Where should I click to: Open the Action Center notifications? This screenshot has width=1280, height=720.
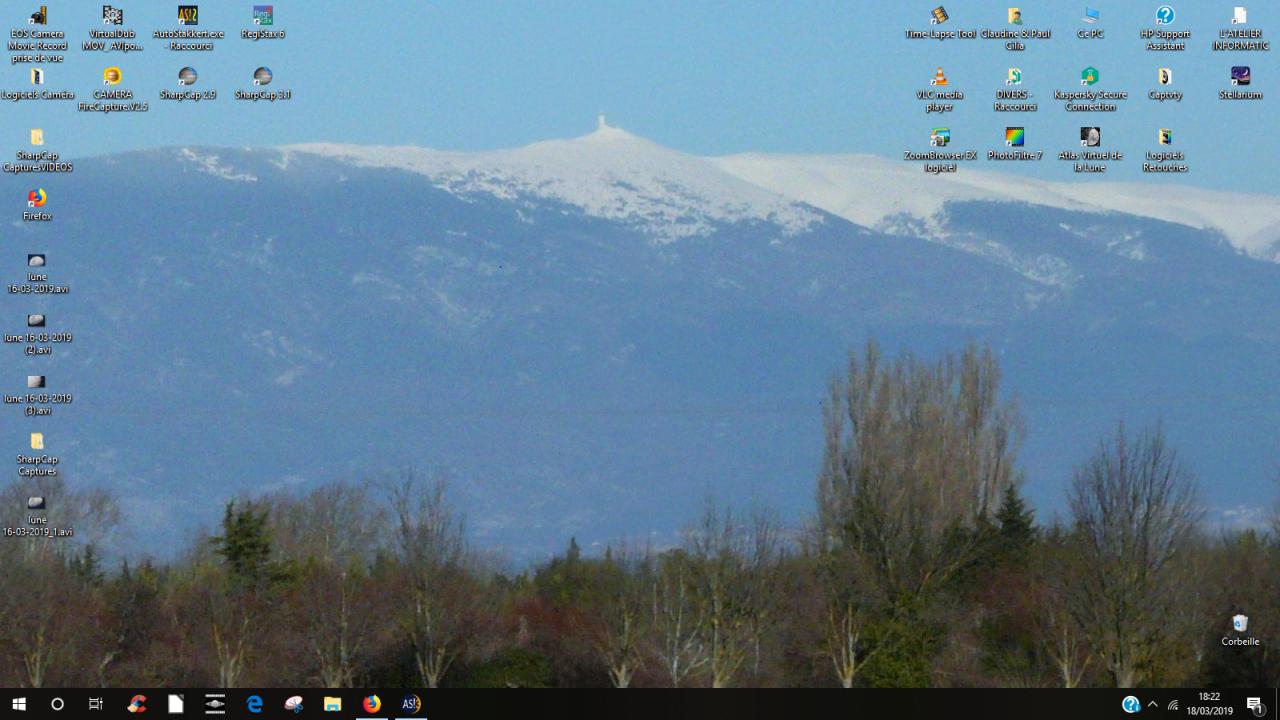click(1254, 704)
